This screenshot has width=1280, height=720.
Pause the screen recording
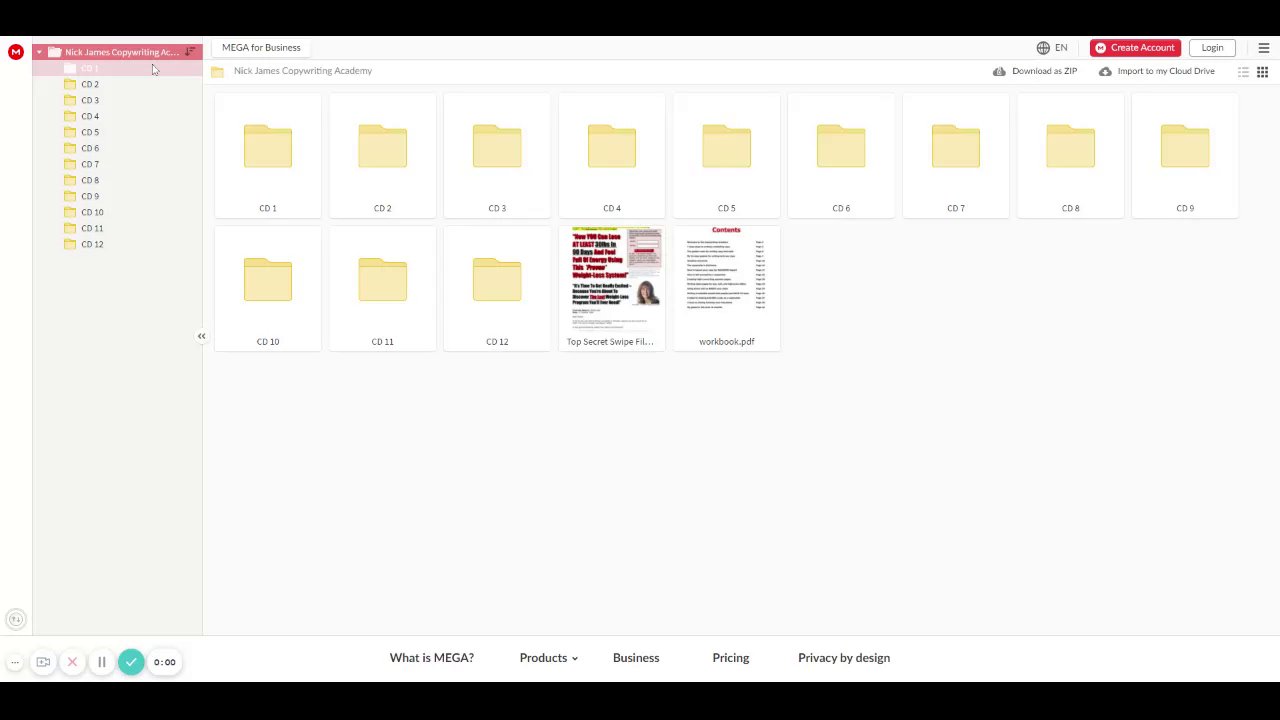coord(101,662)
